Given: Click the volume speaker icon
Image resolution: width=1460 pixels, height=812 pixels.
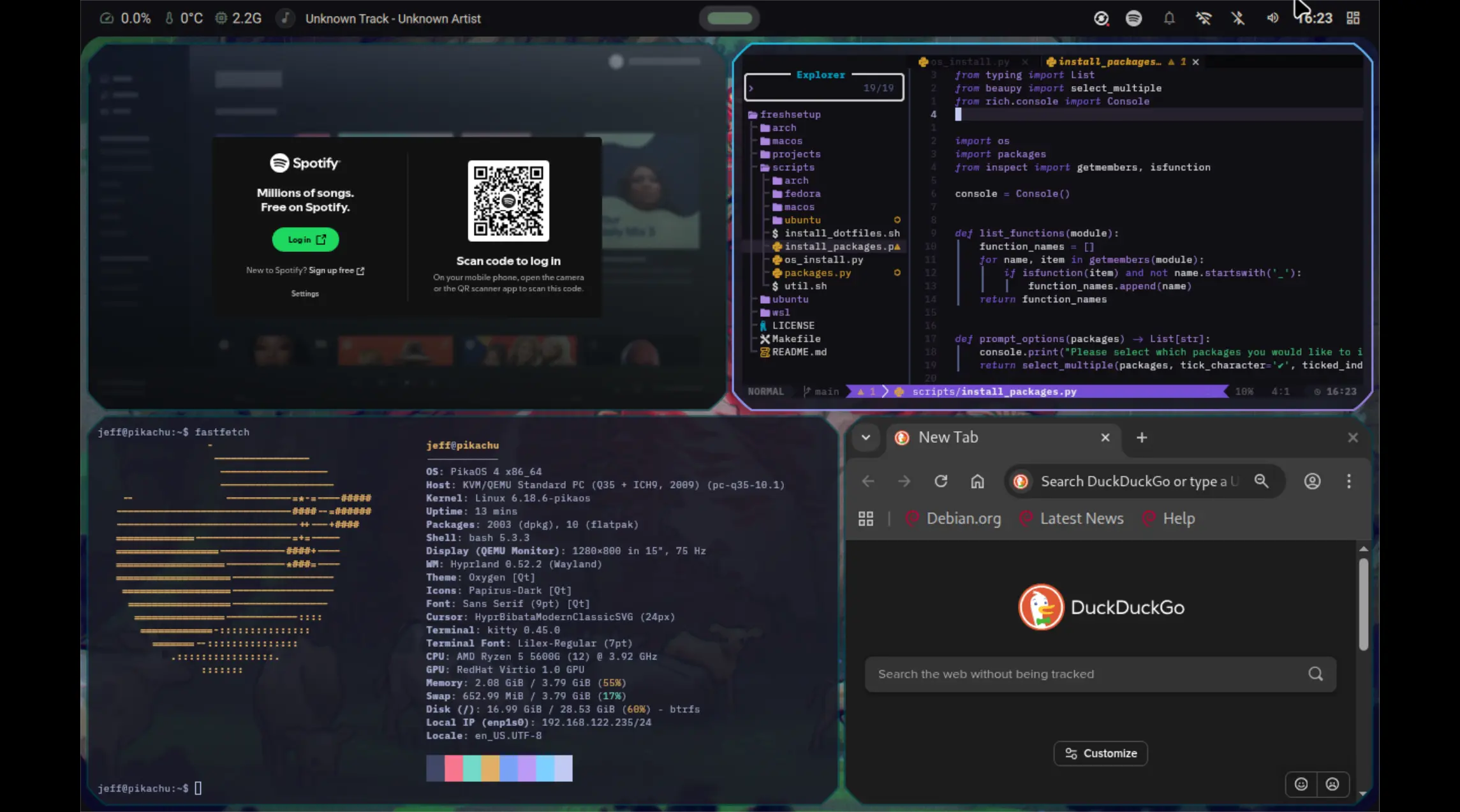Looking at the screenshot, I should (1272, 18).
